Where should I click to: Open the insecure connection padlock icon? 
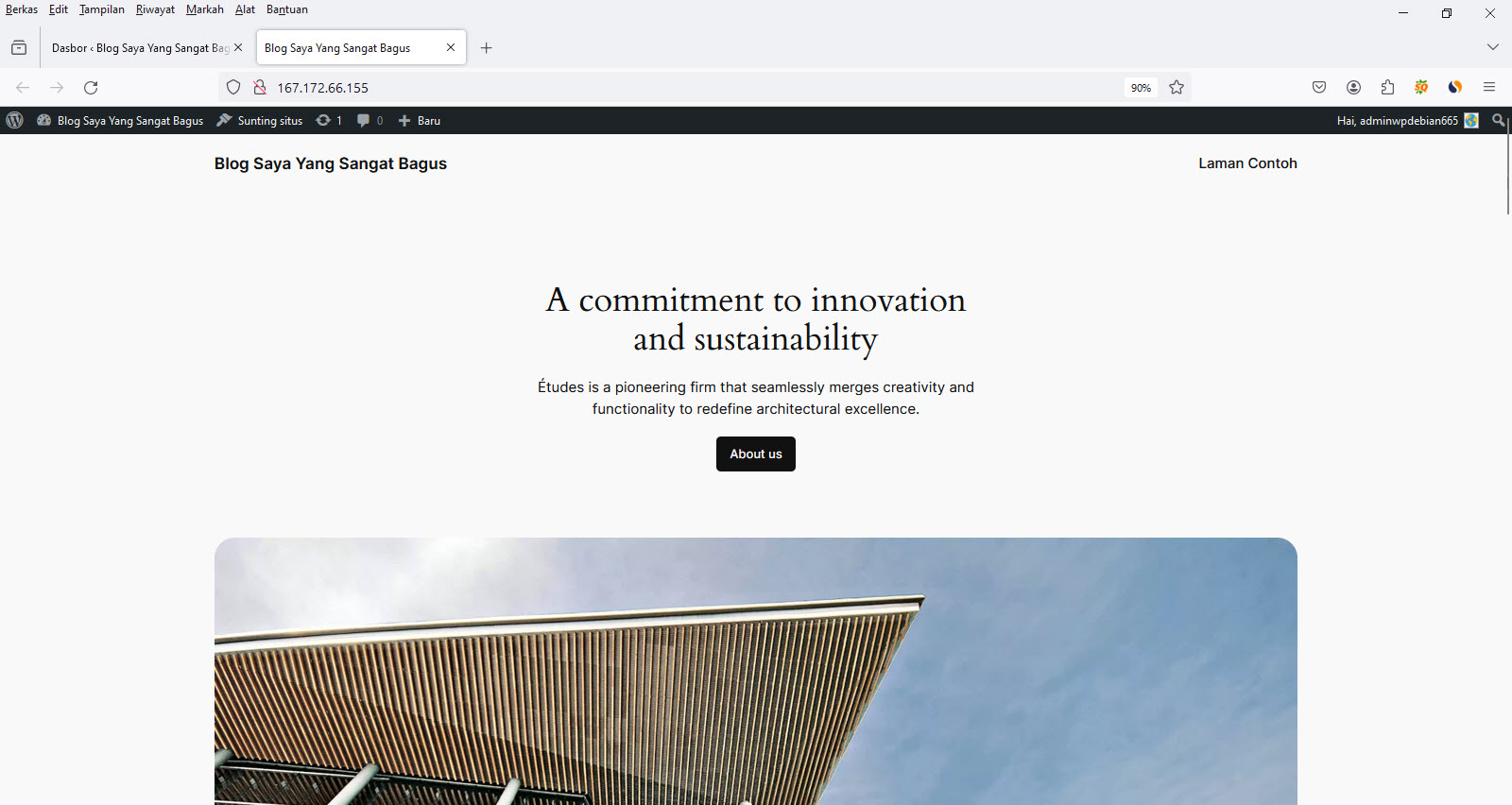click(x=260, y=88)
